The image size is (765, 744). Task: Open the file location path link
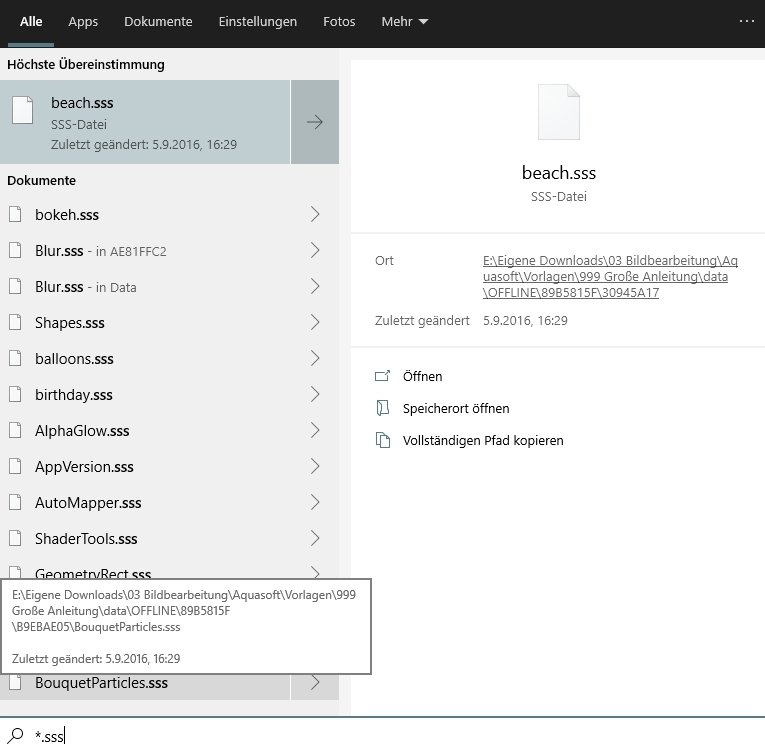(609, 277)
